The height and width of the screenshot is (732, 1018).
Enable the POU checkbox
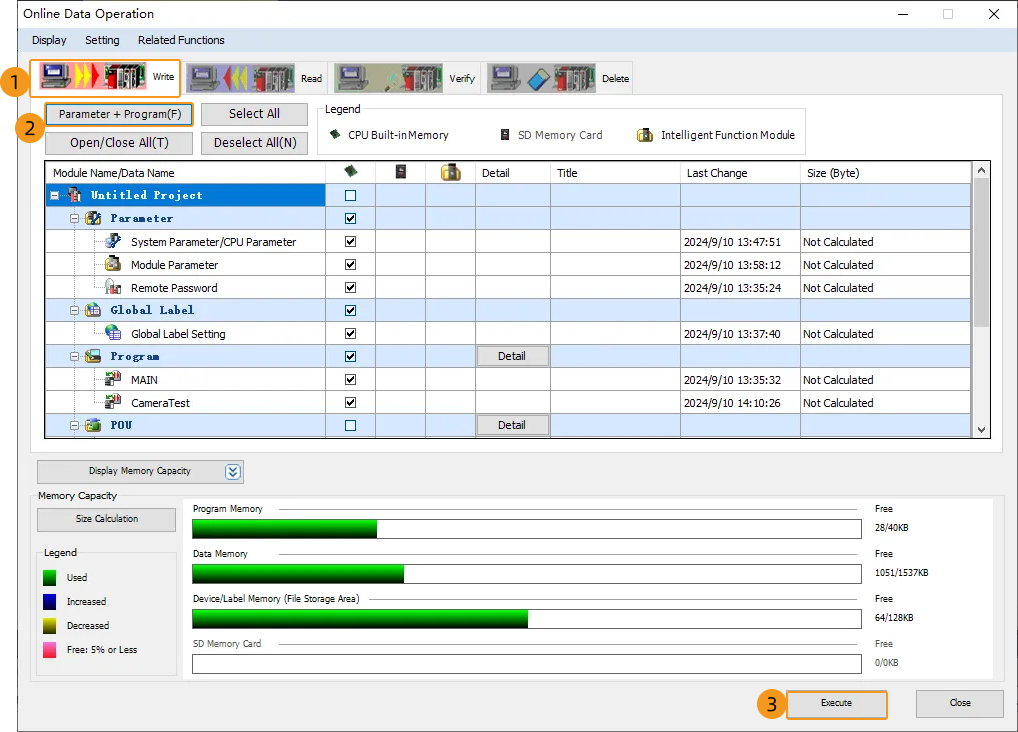(350, 426)
